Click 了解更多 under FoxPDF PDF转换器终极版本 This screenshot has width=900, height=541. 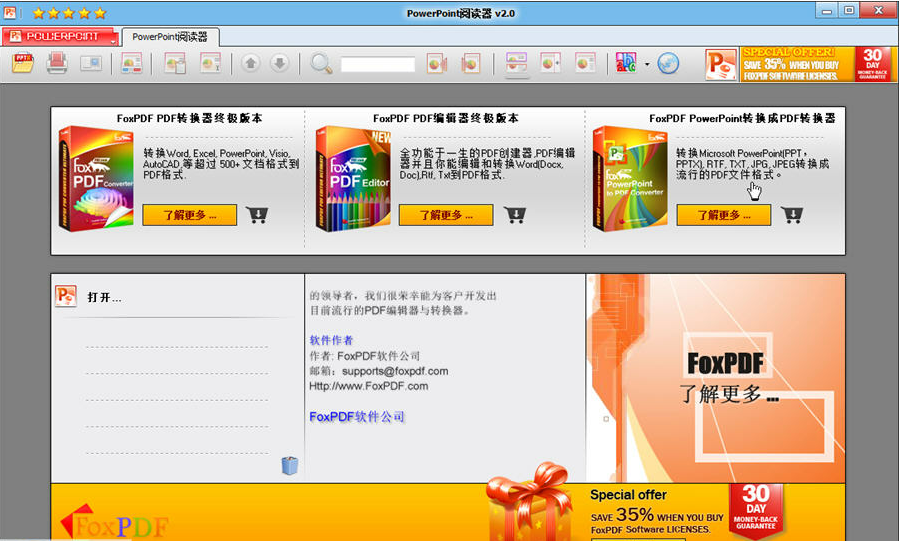click(x=189, y=215)
